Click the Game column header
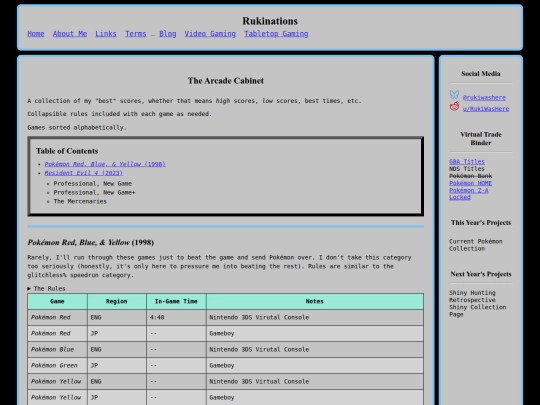 pyautogui.click(x=57, y=301)
